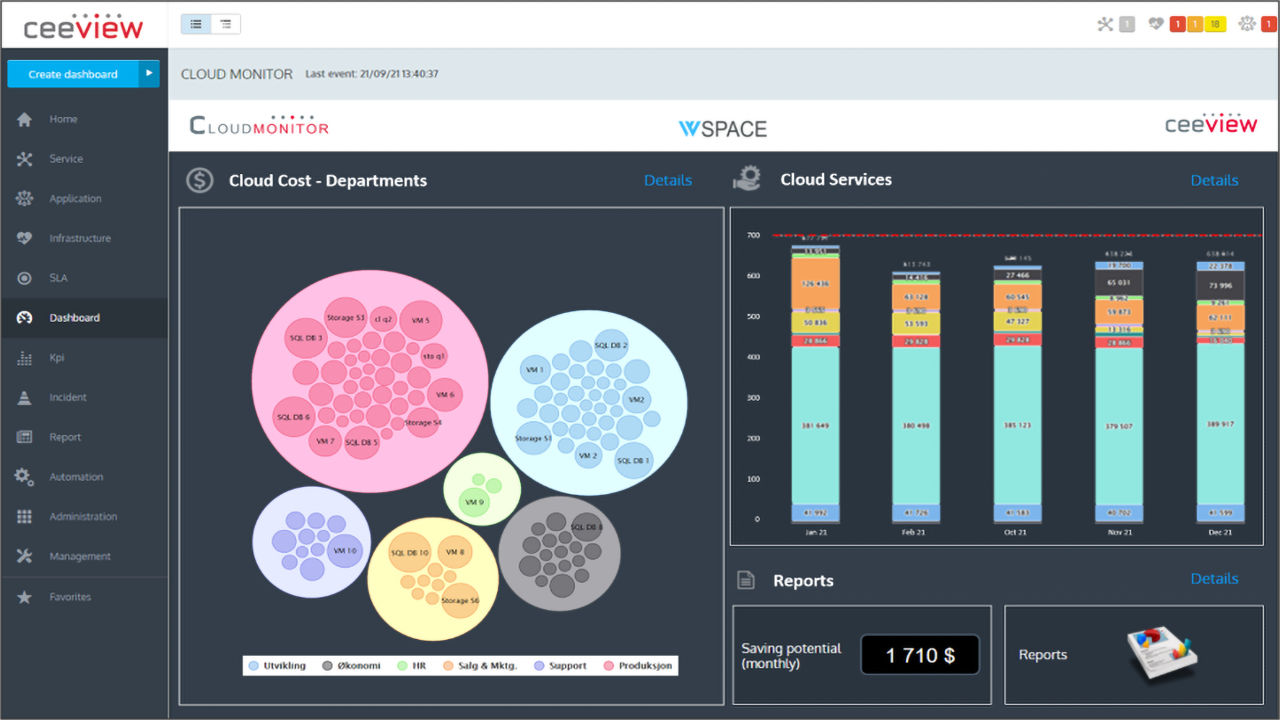
Task: Click the SQL DB 1 bubble
Action: 633,460
